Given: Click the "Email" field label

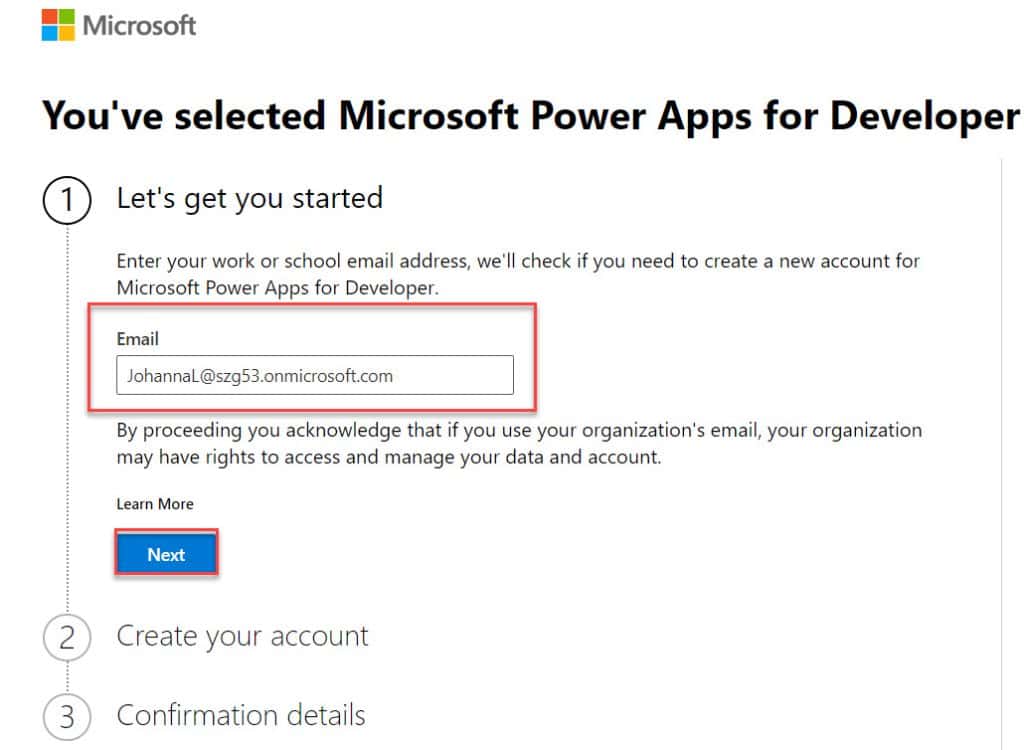Looking at the screenshot, I should point(138,338).
